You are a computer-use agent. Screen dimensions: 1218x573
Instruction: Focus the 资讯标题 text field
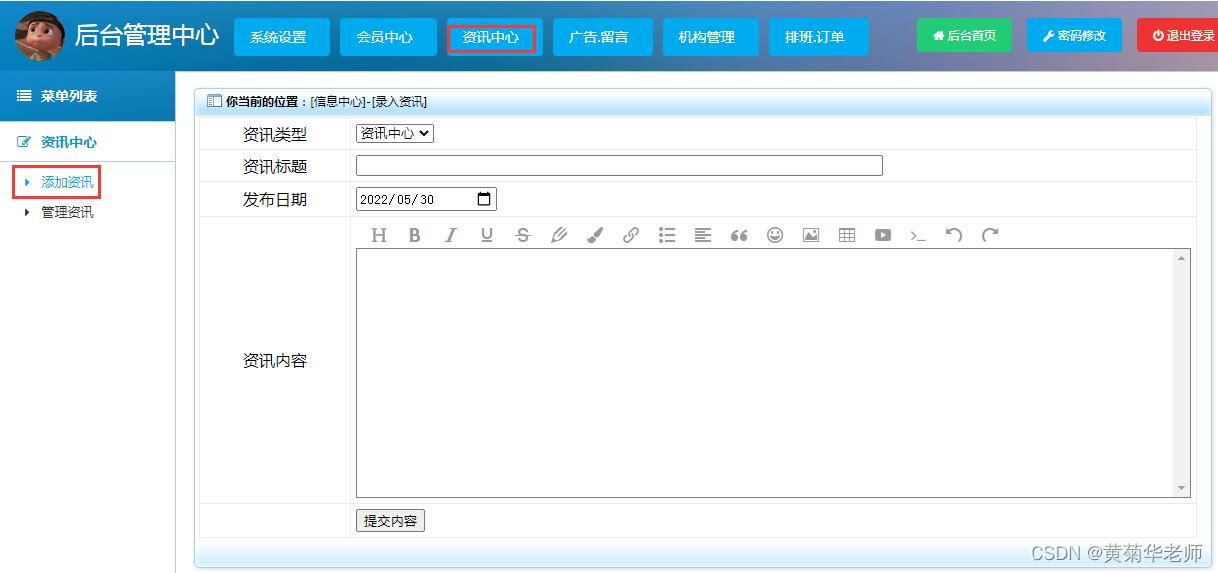pos(619,166)
